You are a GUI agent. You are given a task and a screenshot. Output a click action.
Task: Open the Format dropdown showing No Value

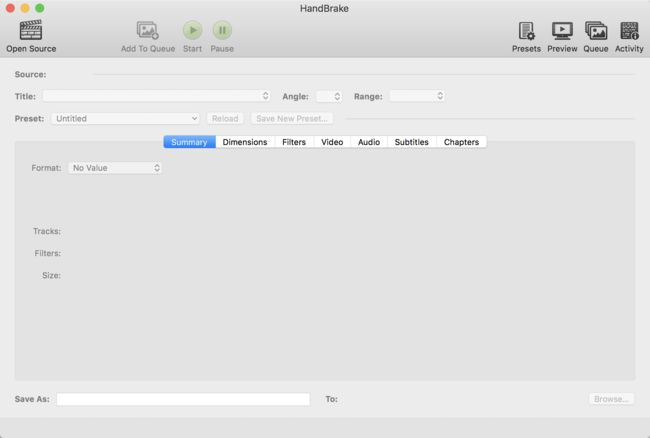115,168
